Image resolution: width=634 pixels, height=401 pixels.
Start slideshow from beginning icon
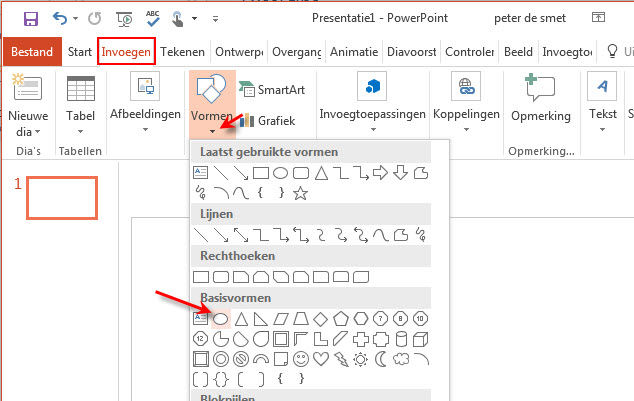pos(124,19)
